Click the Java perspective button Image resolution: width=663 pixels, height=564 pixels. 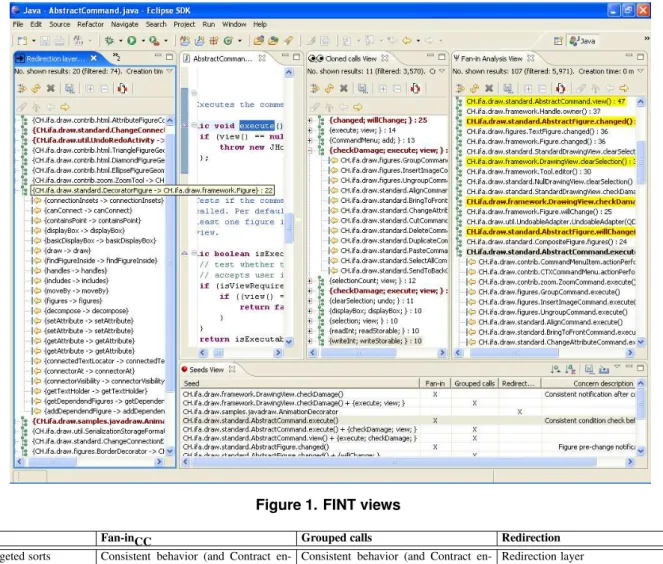[583, 41]
